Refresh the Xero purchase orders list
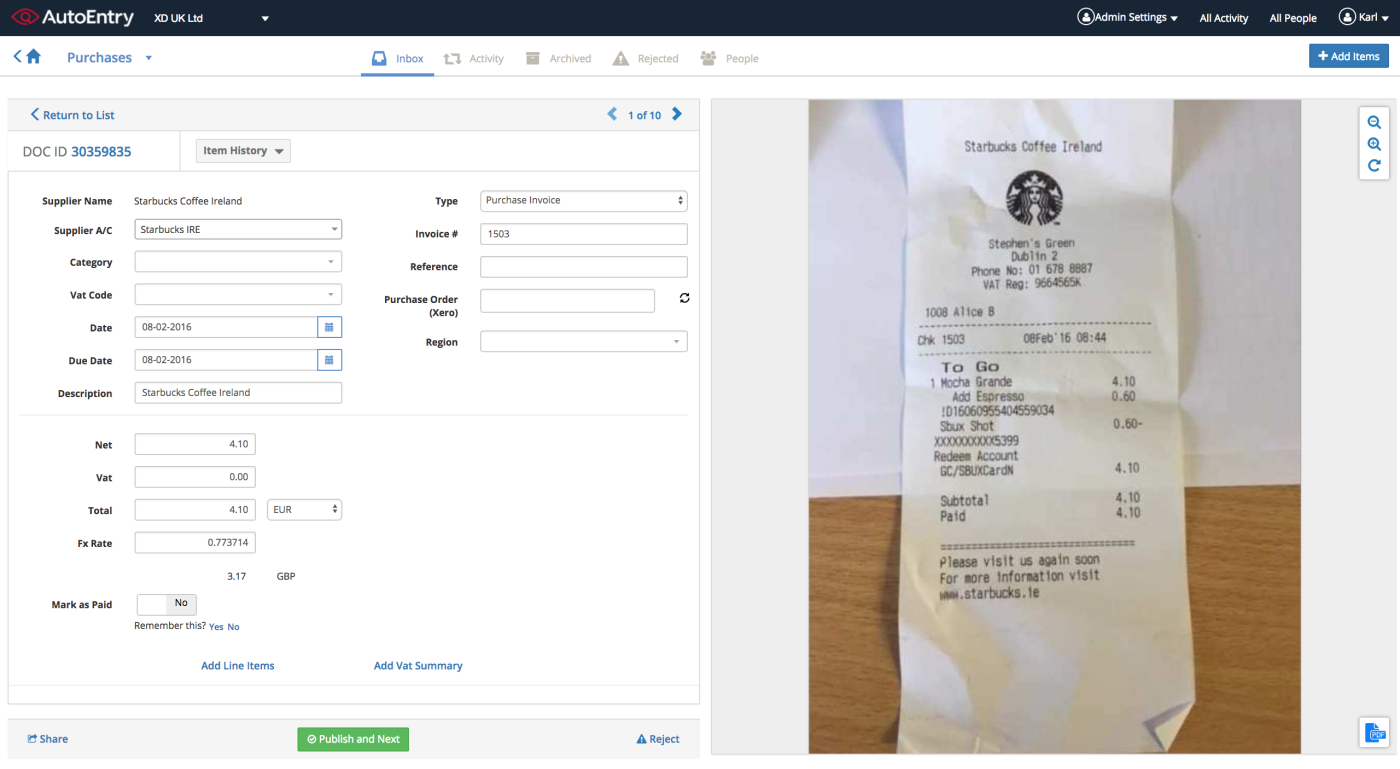 click(x=685, y=298)
